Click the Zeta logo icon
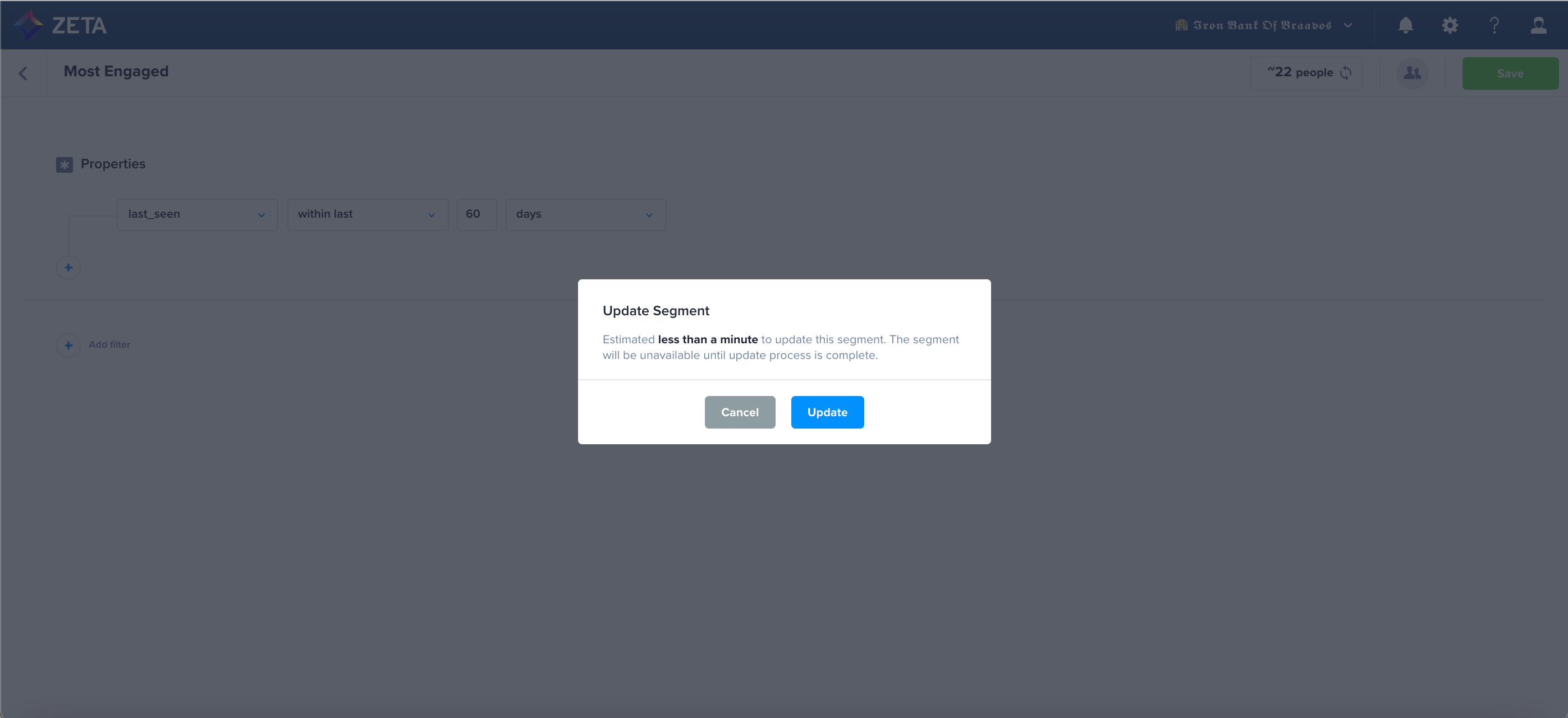This screenshot has height=718, width=1568. (x=29, y=25)
